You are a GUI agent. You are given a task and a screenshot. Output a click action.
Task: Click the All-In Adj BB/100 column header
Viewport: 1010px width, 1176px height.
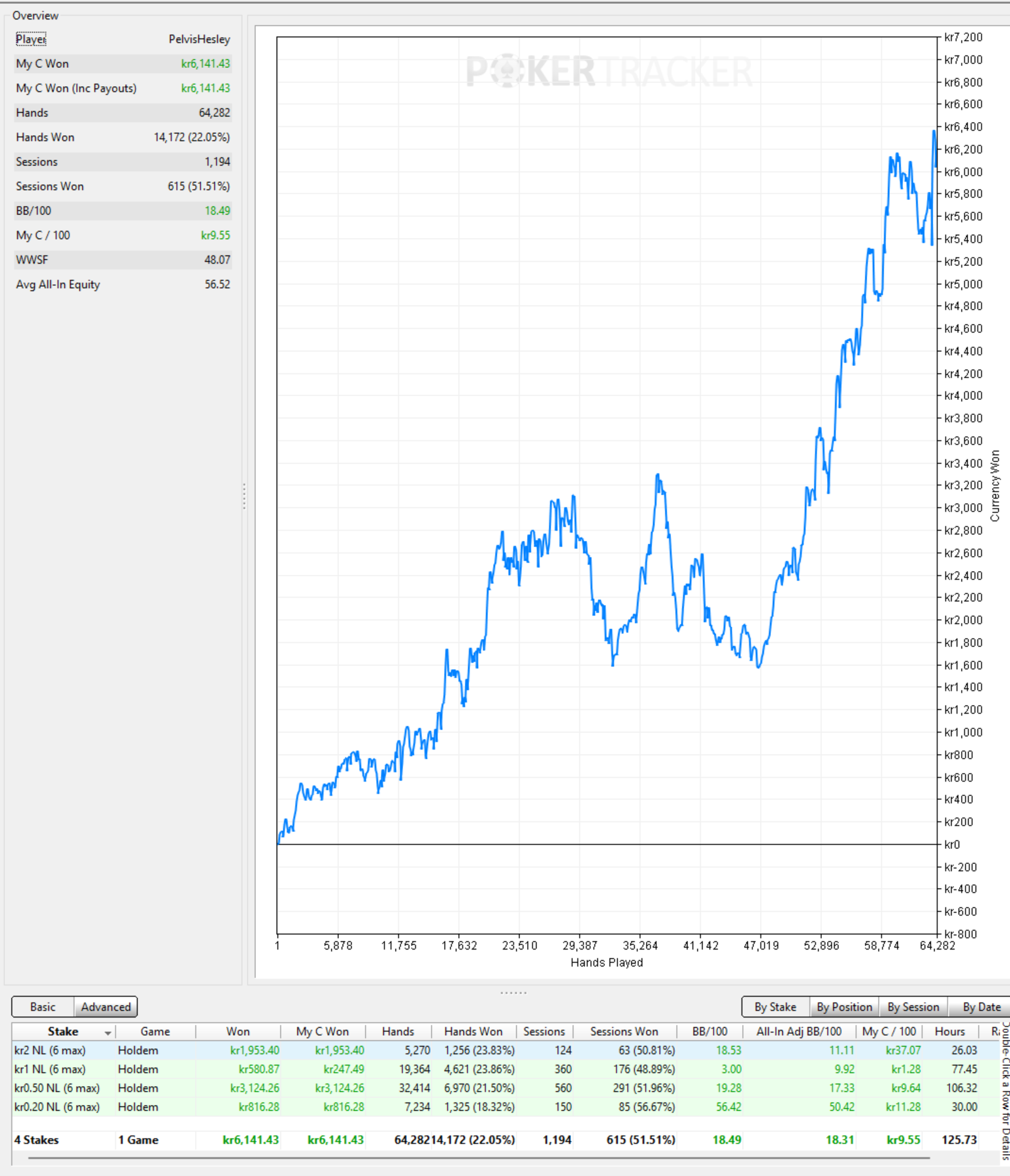point(799,1031)
